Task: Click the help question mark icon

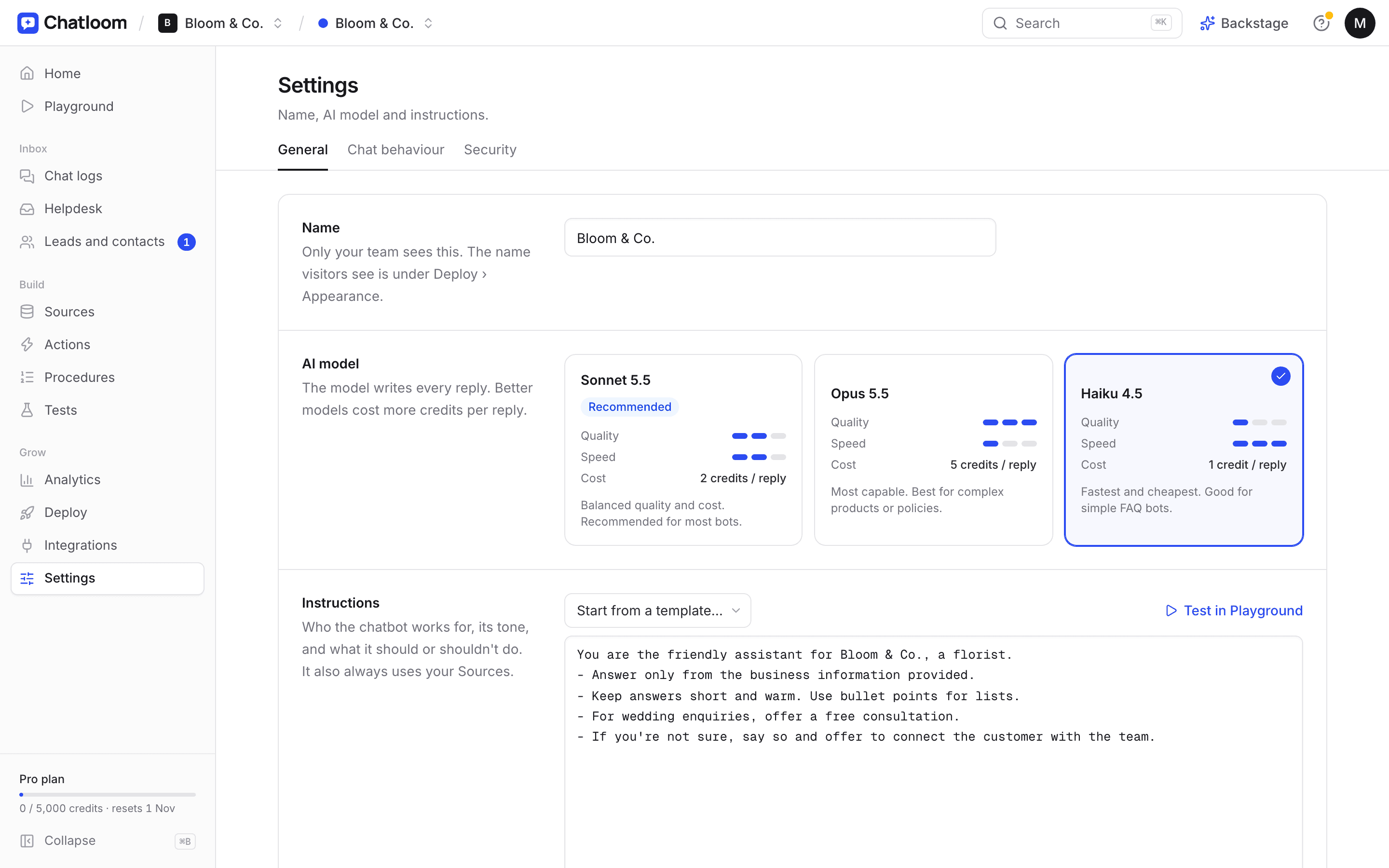Action: [x=1321, y=23]
